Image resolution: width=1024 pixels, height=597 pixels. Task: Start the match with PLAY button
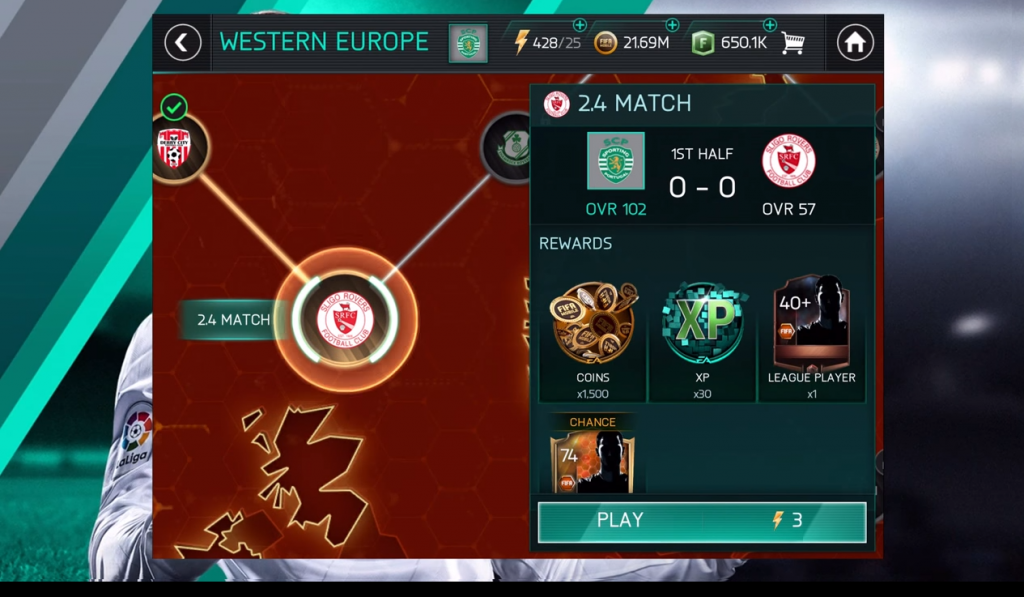(x=702, y=521)
